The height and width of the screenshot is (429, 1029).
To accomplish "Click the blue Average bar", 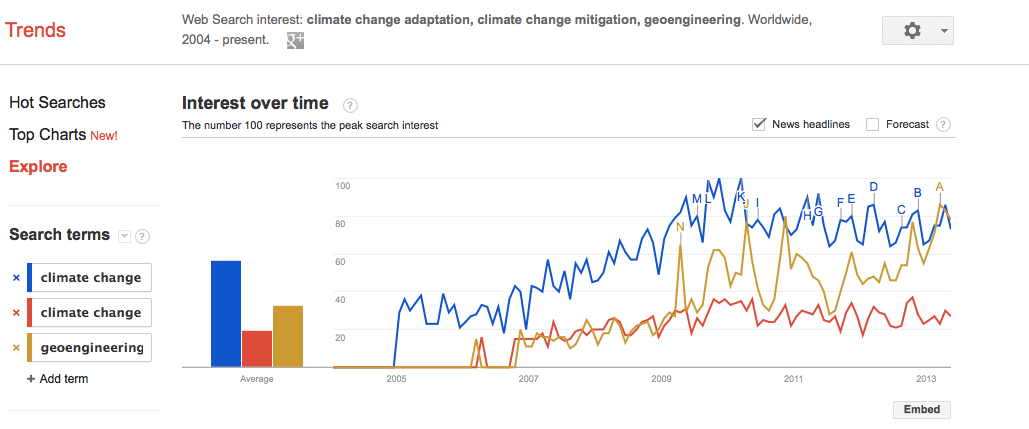I will point(226,313).
